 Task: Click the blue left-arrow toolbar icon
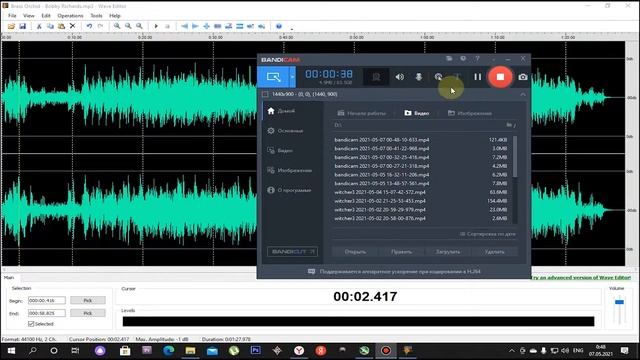[184, 26]
